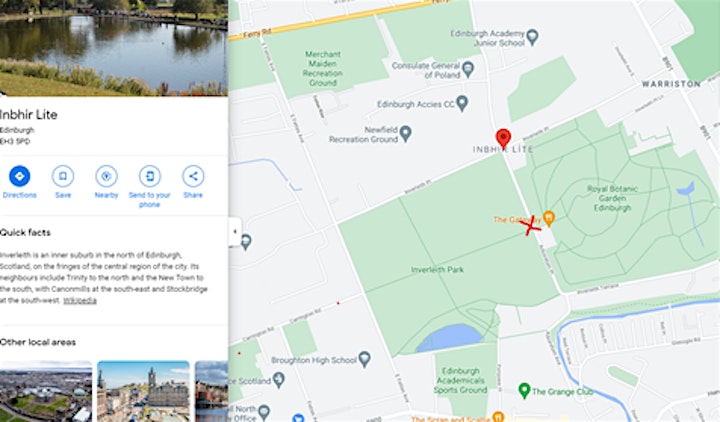Click the blue Directions icon
This screenshot has width=720, height=422.
(19, 176)
